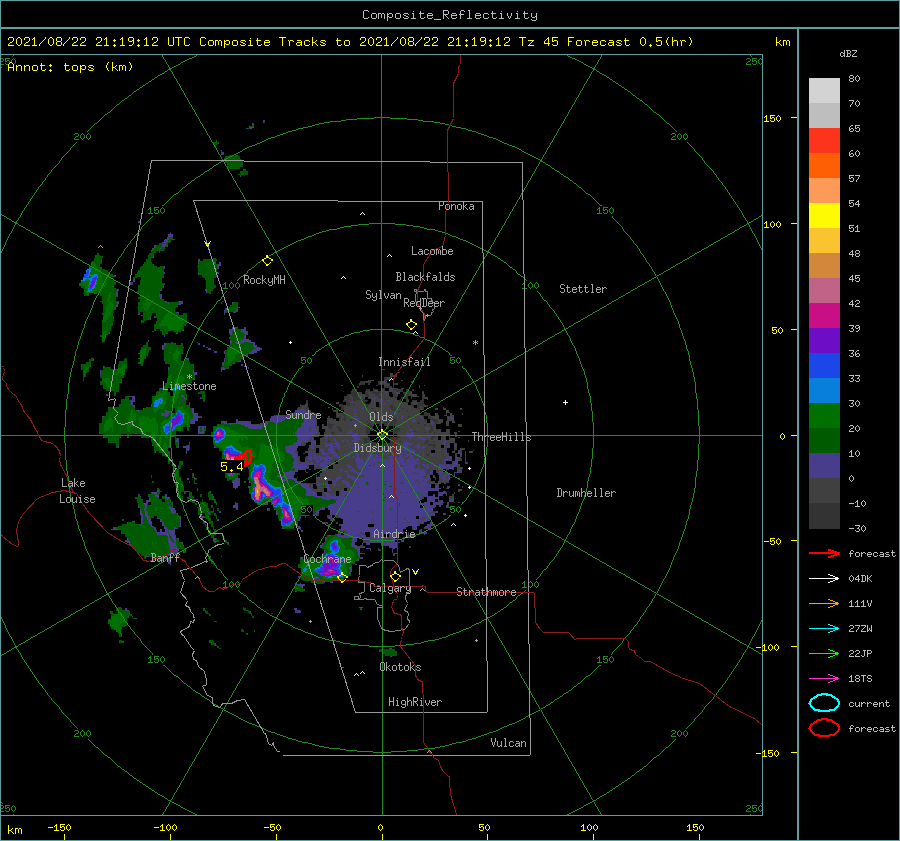
Task: Click the storm top annotation 5.4
Action: tap(231, 467)
